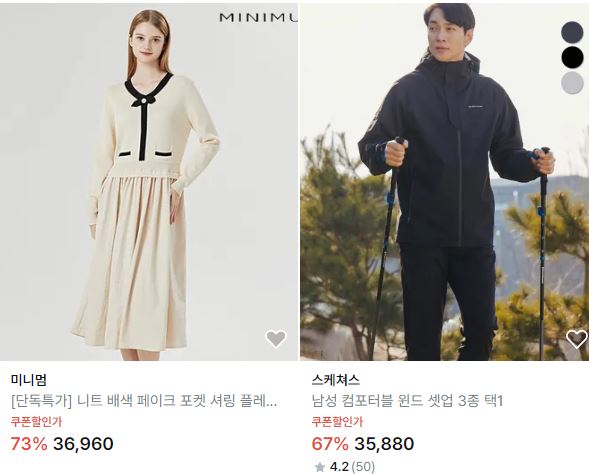Visit the 미니멈 brand name link
The width and height of the screenshot is (589, 474).
29,380
